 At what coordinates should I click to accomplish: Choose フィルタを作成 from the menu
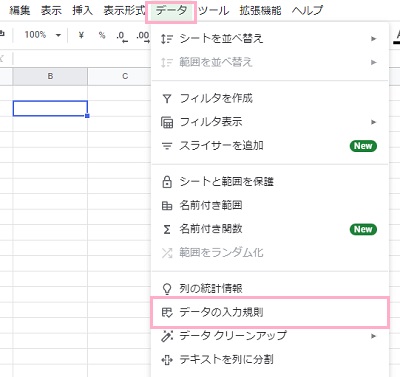pos(270,99)
